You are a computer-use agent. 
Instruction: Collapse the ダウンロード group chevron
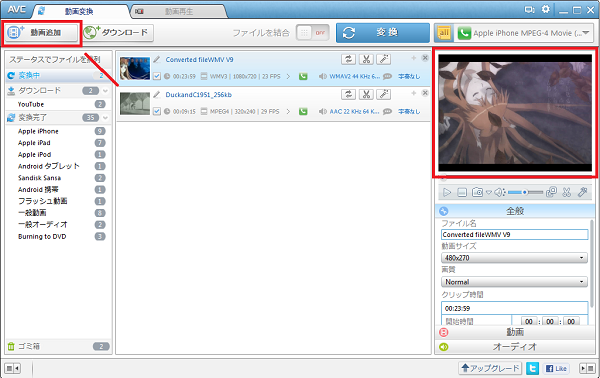click(106, 91)
